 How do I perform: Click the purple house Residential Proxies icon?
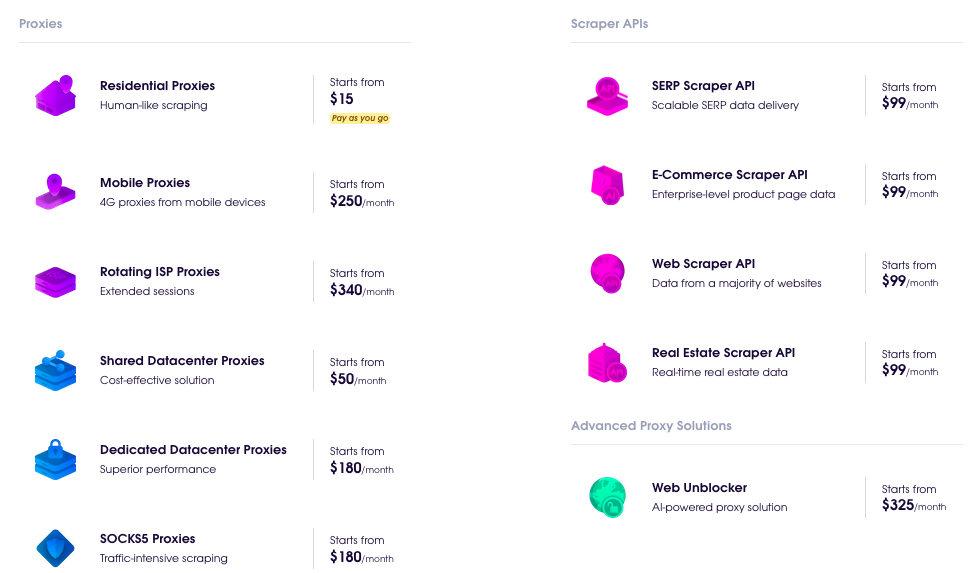click(55, 95)
